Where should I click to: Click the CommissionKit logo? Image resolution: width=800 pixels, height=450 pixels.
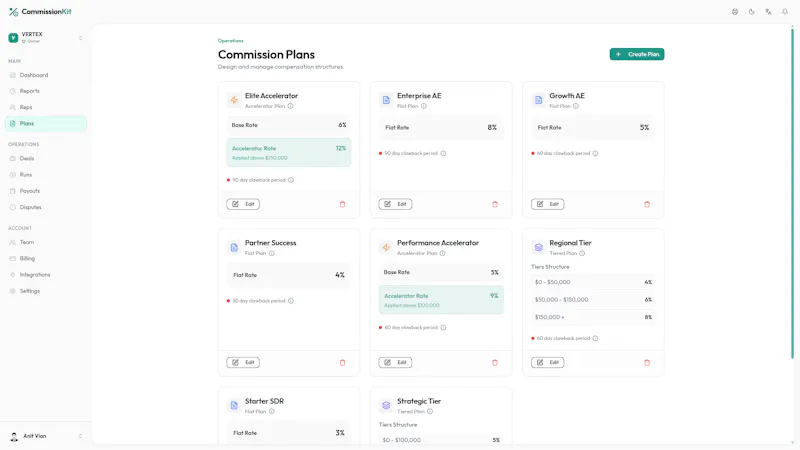tap(40, 11)
